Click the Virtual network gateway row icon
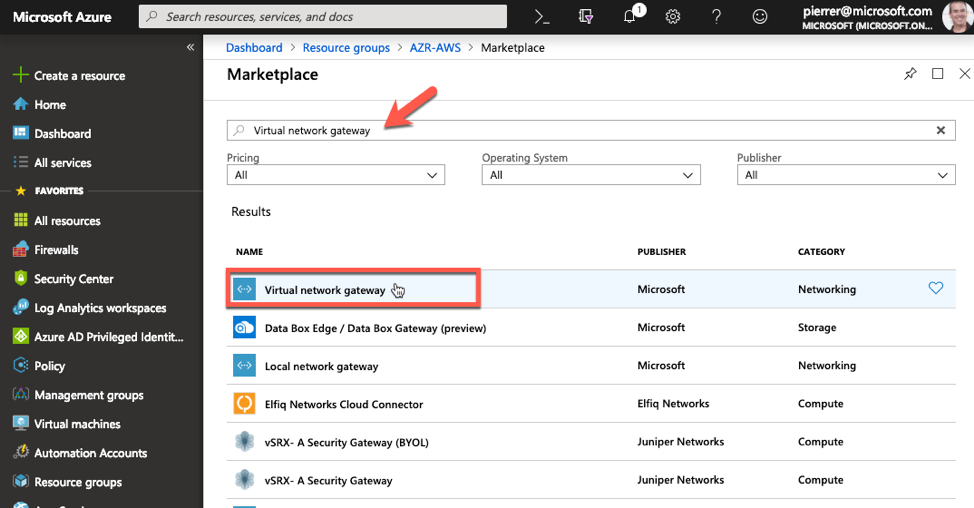 coord(244,289)
